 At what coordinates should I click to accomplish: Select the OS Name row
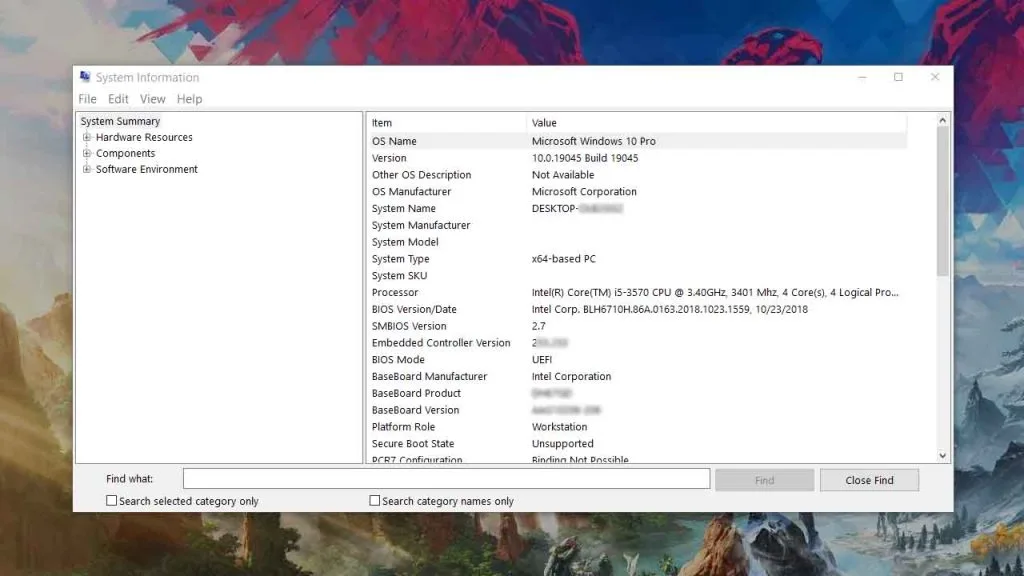click(x=639, y=141)
